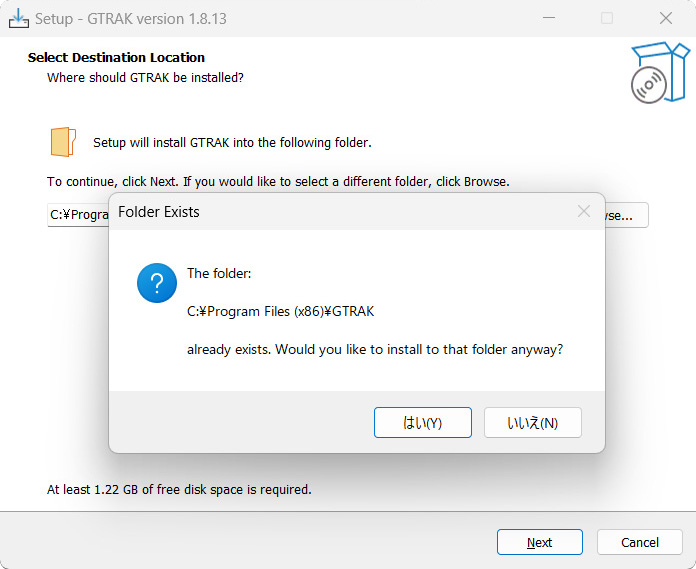Click the 'Select Destination Location' heading
The width and height of the screenshot is (696, 569).
116,57
